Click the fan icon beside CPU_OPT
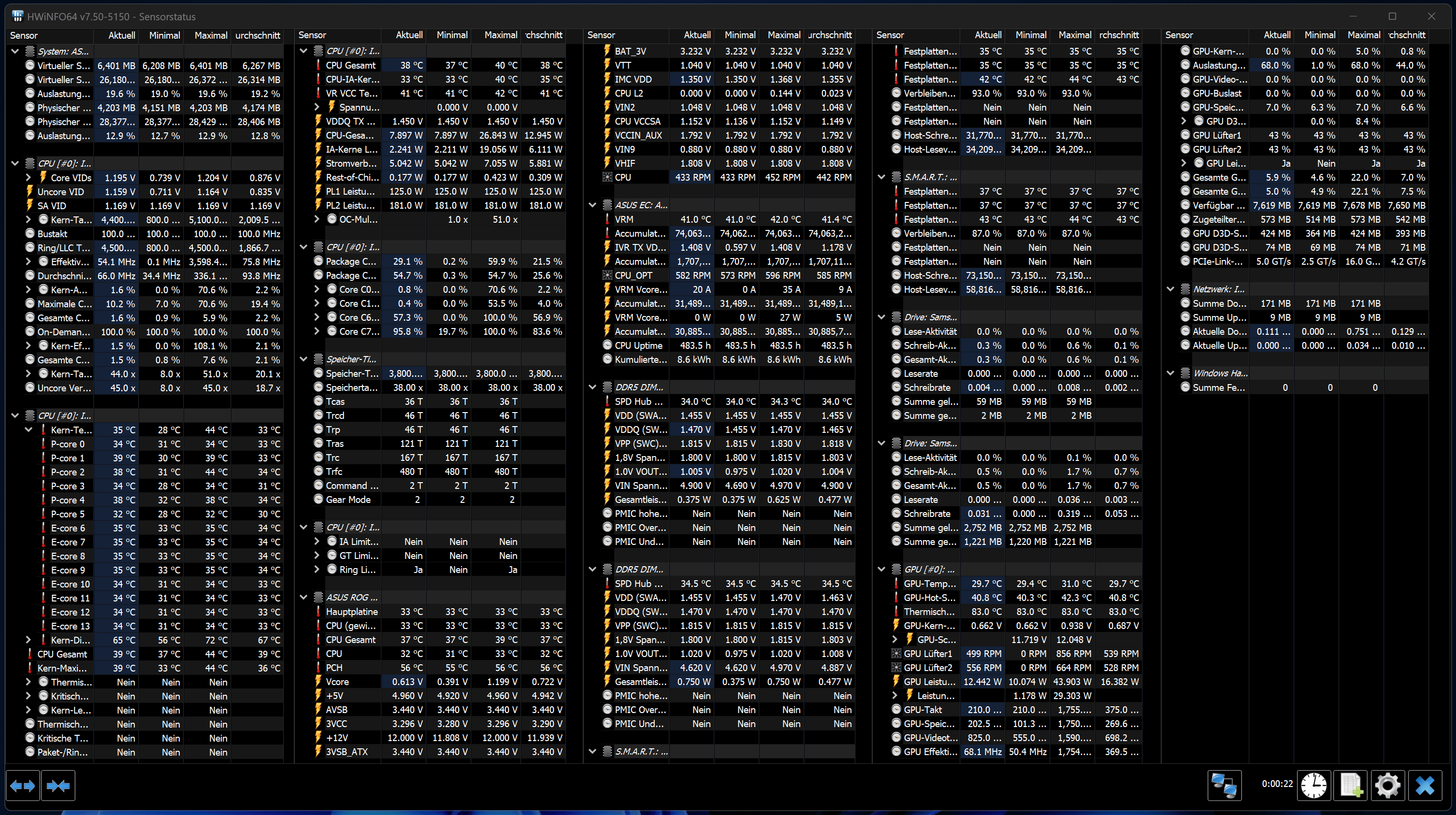This screenshot has height=815, width=1456. click(607, 275)
